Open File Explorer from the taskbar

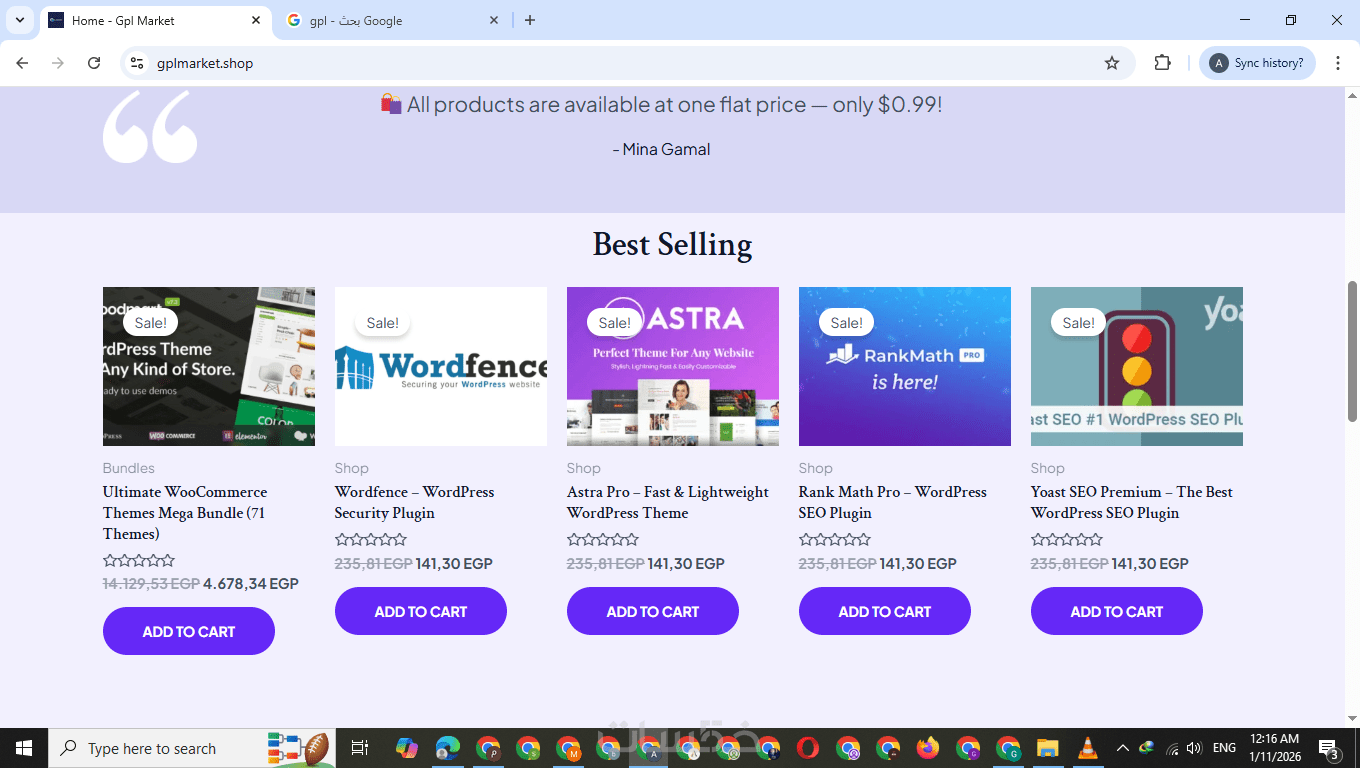click(x=1047, y=748)
